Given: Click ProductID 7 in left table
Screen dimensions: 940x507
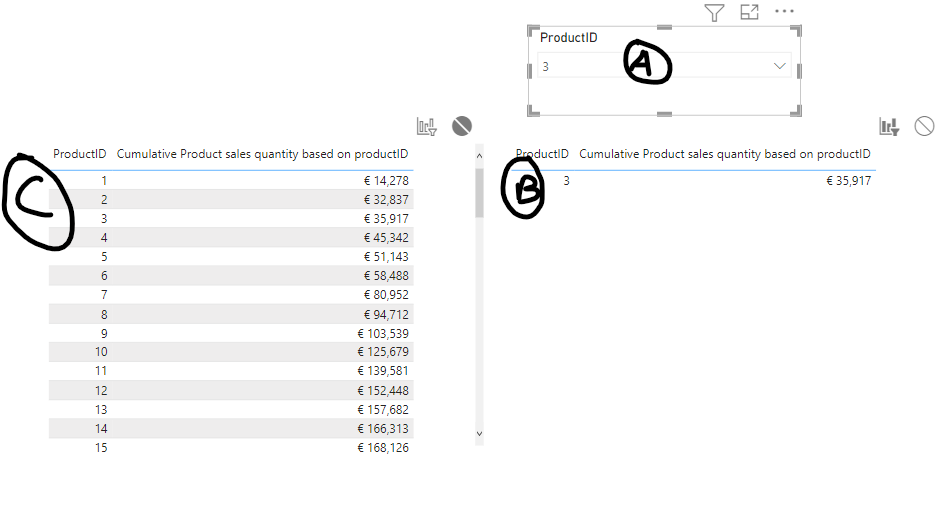Looking at the screenshot, I should click(104, 295).
